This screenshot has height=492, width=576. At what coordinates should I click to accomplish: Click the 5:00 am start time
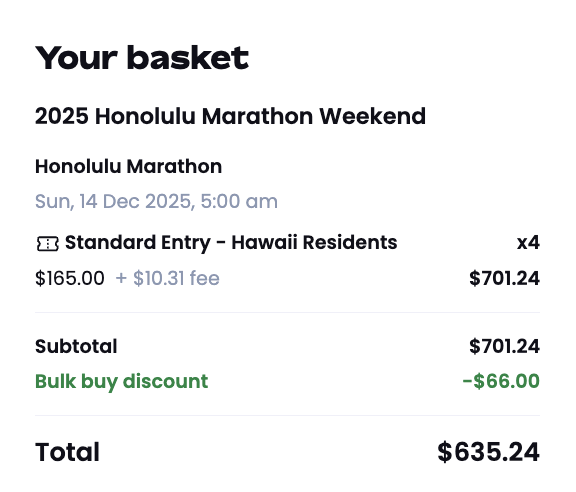click(239, 201)
